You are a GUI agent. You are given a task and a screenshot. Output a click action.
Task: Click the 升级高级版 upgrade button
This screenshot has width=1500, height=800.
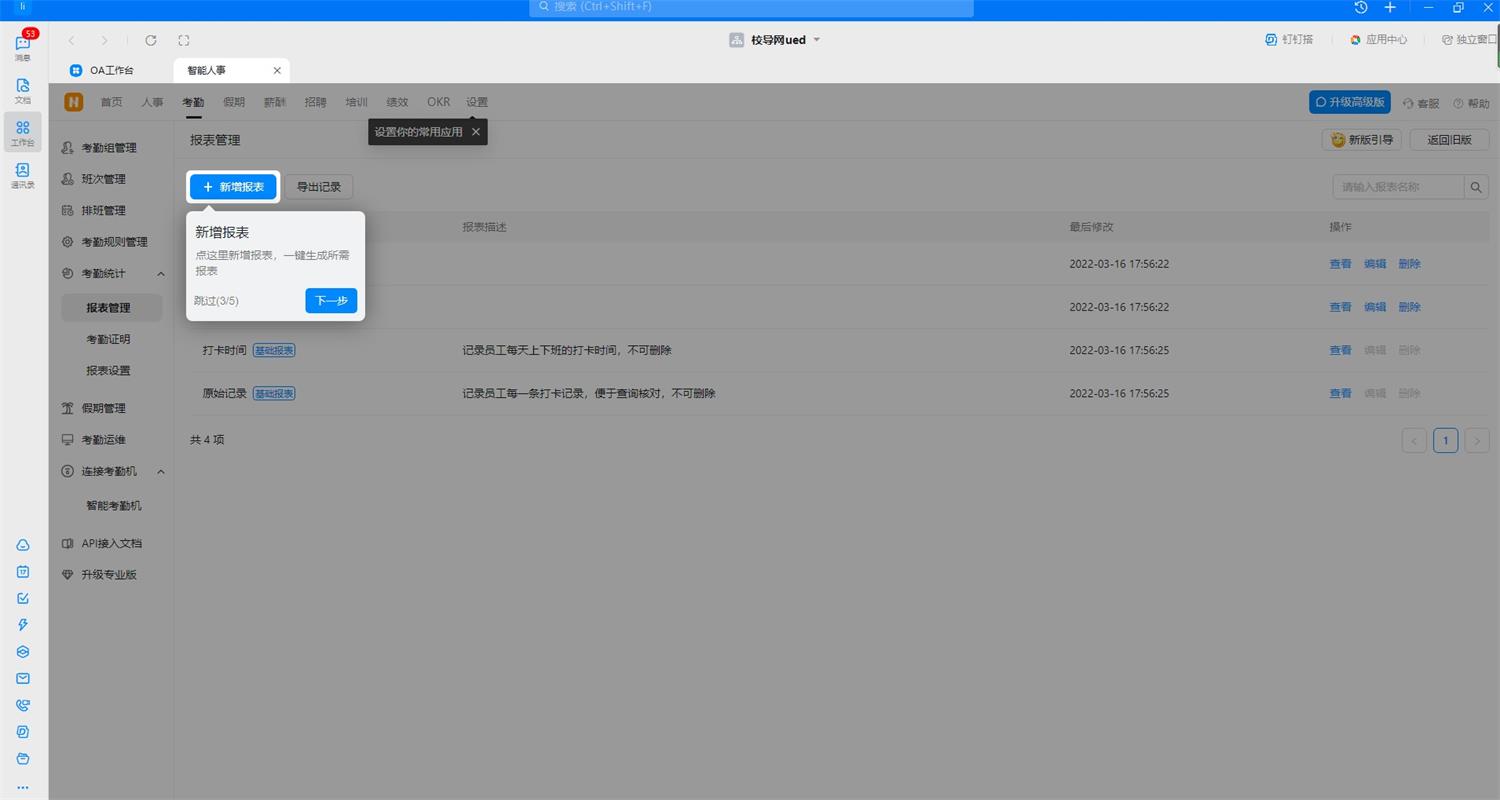coord(1349,102)
